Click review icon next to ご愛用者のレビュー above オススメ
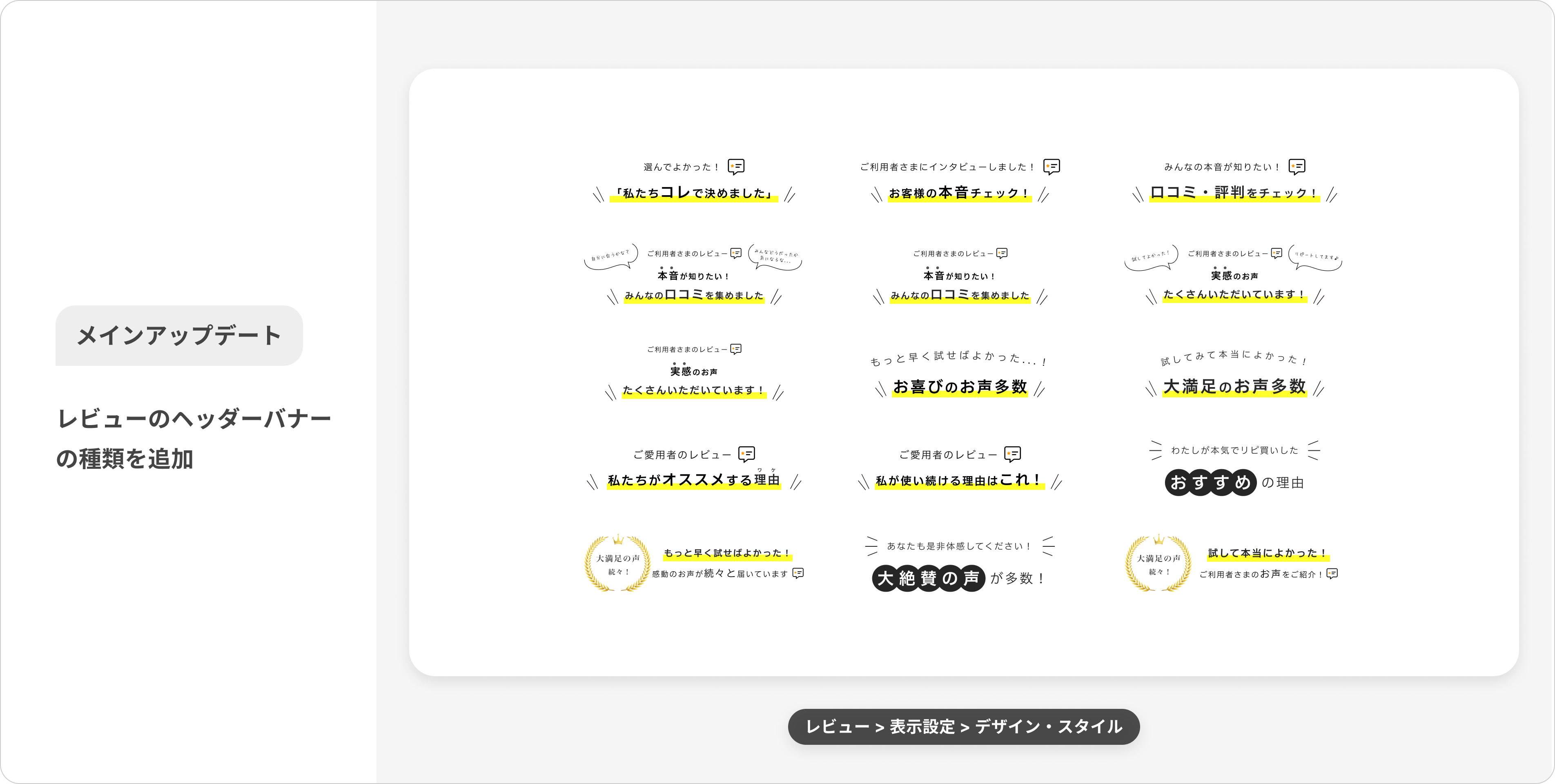The width and height of the screenshot is (1555, 784). [747, 454]
